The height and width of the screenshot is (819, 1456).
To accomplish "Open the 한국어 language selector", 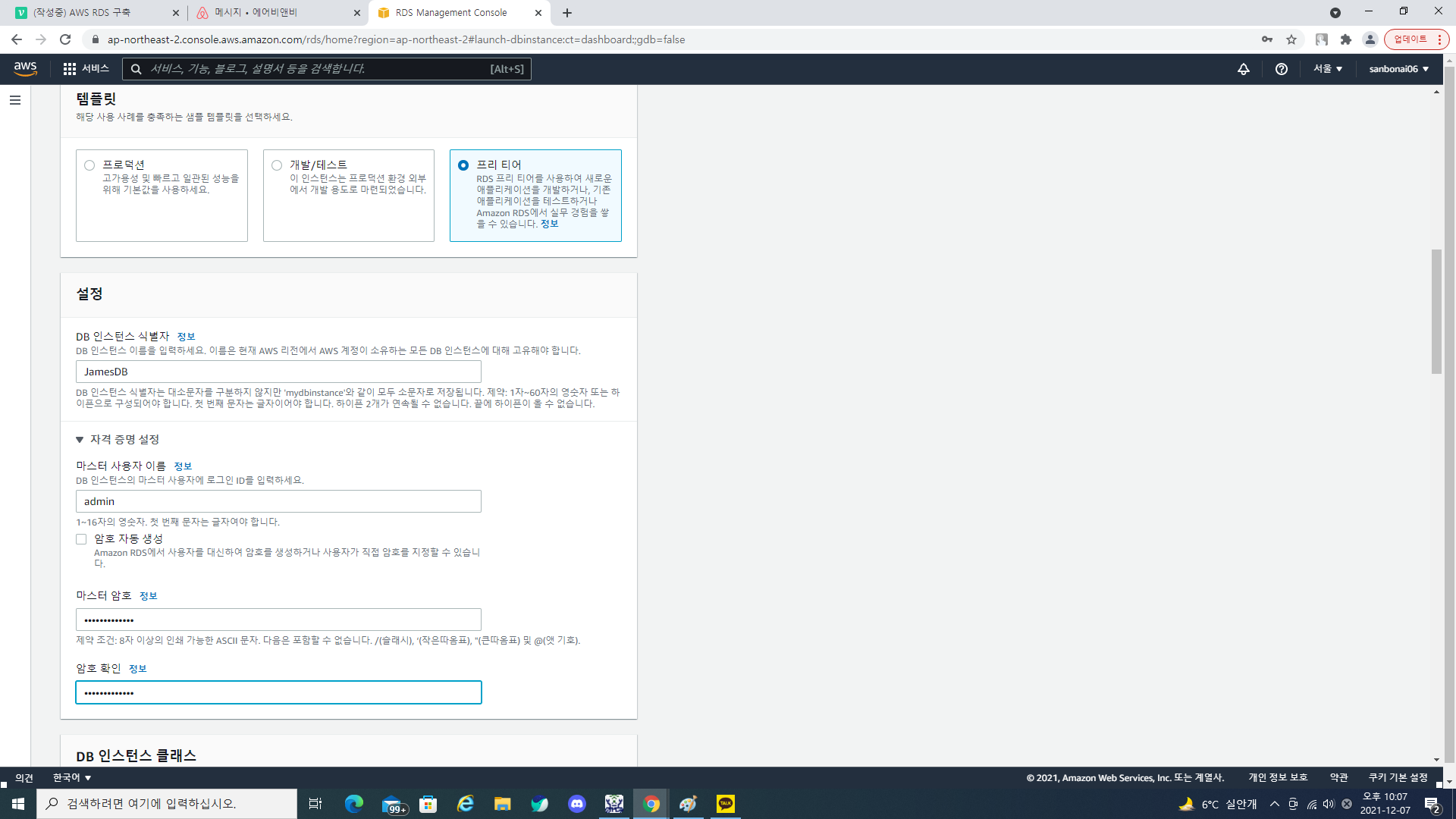I will [x=72, y=778].
